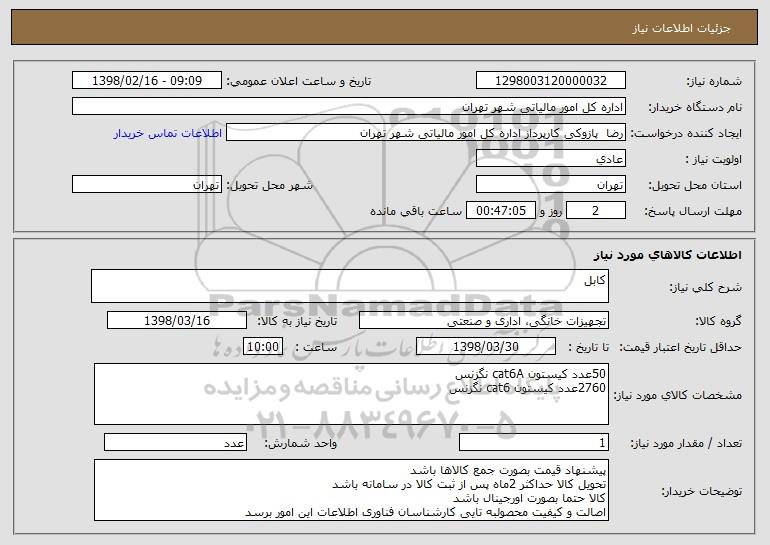
Task: Click the شماره نیاز label
Action: point(714,81)
